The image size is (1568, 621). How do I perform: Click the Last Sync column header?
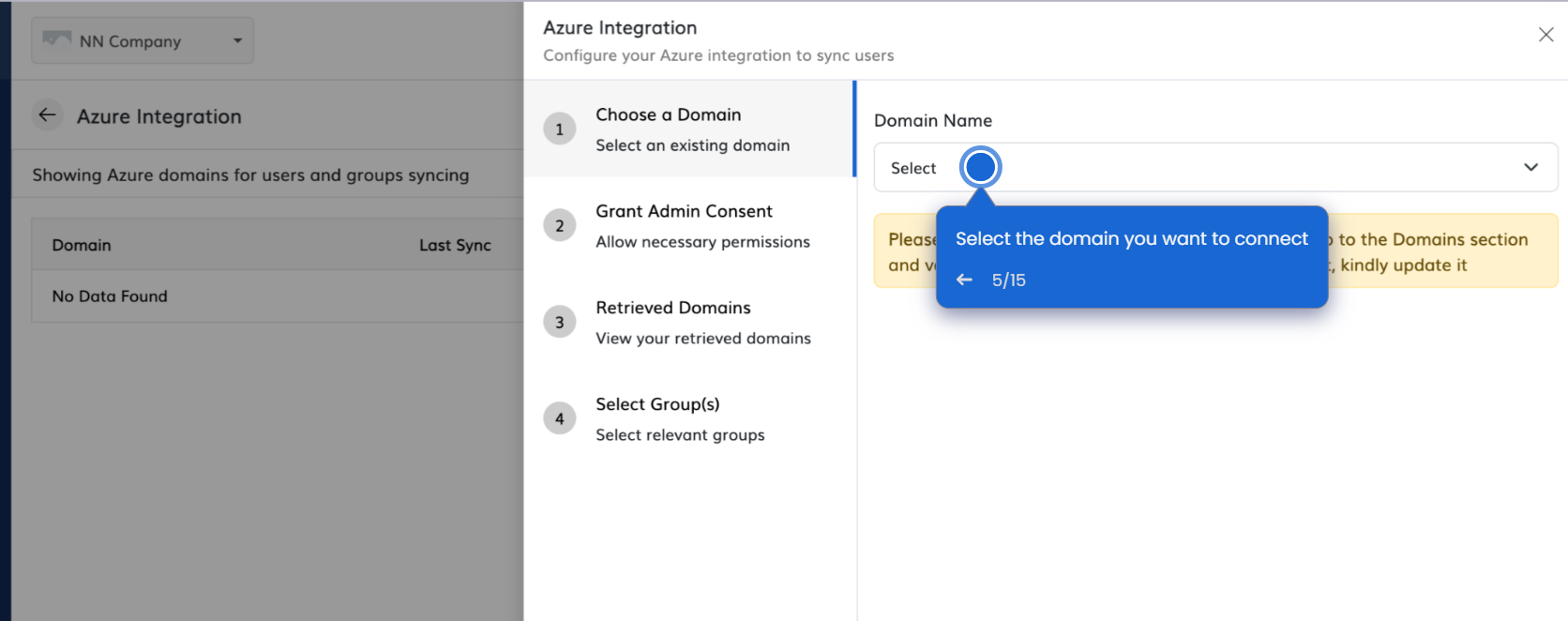[455, 246]
